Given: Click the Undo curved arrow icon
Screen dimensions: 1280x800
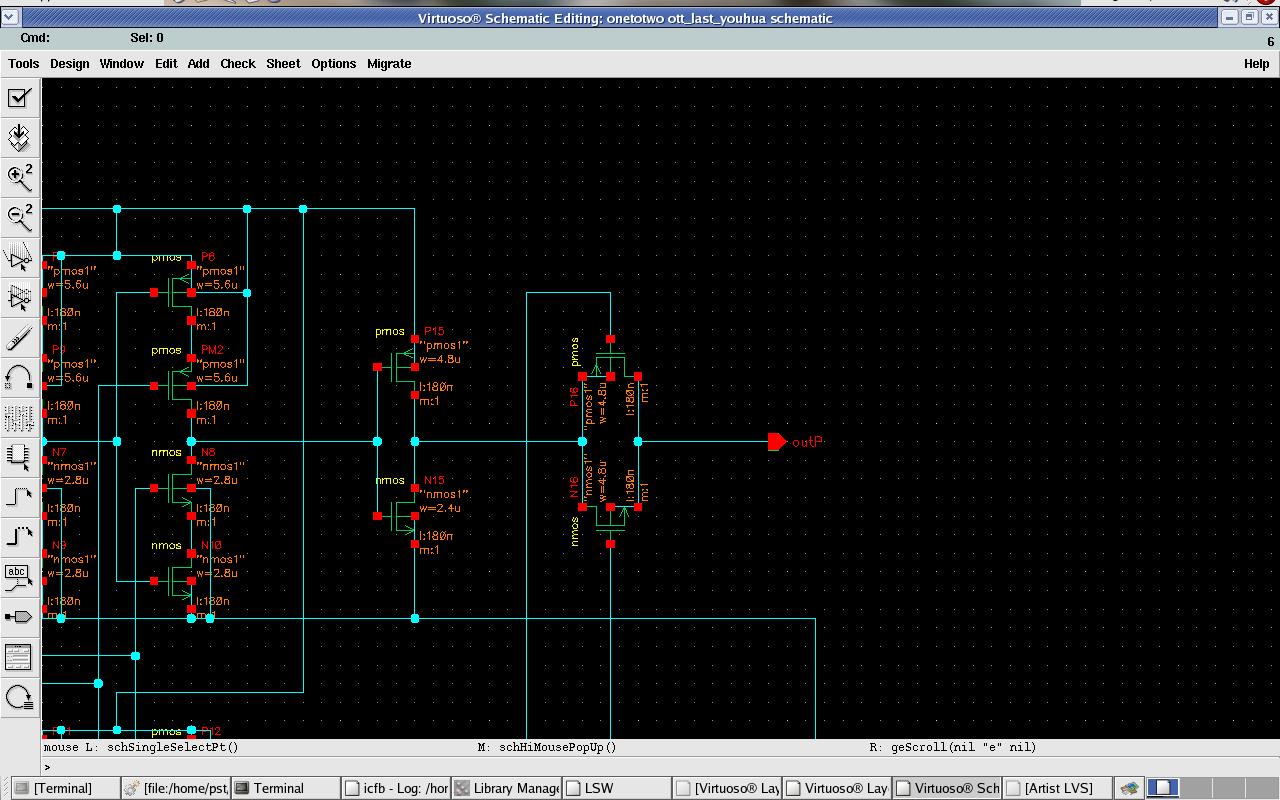Looking at the screenshot, I should pyautogui.click(x=19, y=377).
